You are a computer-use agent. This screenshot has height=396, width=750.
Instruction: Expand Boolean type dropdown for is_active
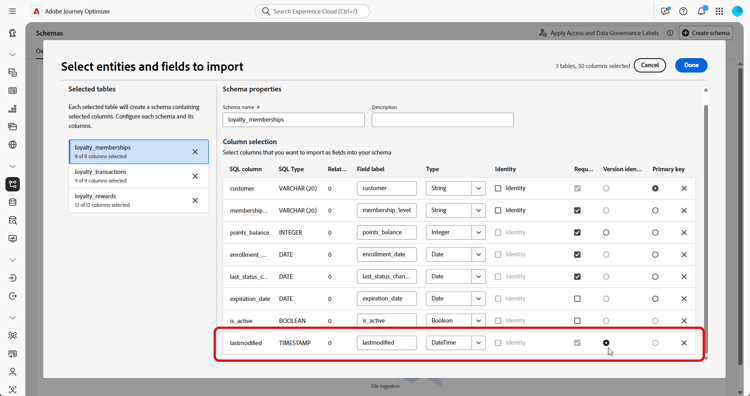(x=478, y=320)
